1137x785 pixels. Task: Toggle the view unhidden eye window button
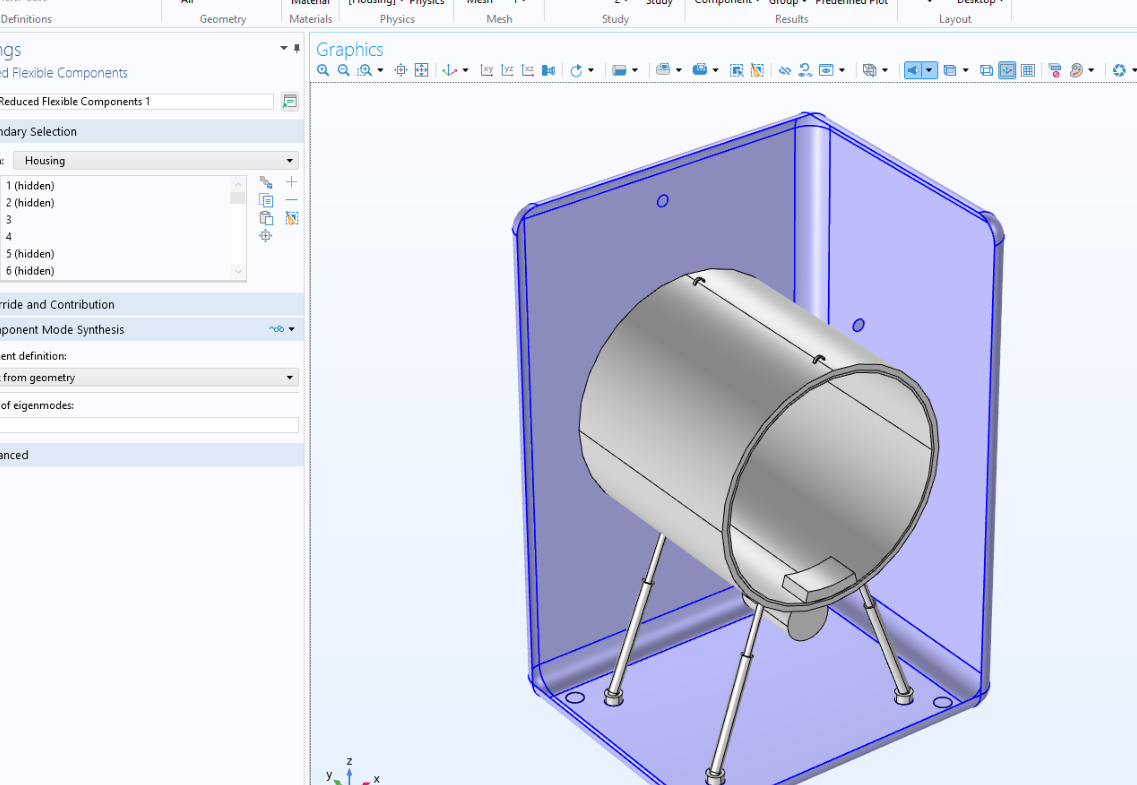[x=826, y=70]
